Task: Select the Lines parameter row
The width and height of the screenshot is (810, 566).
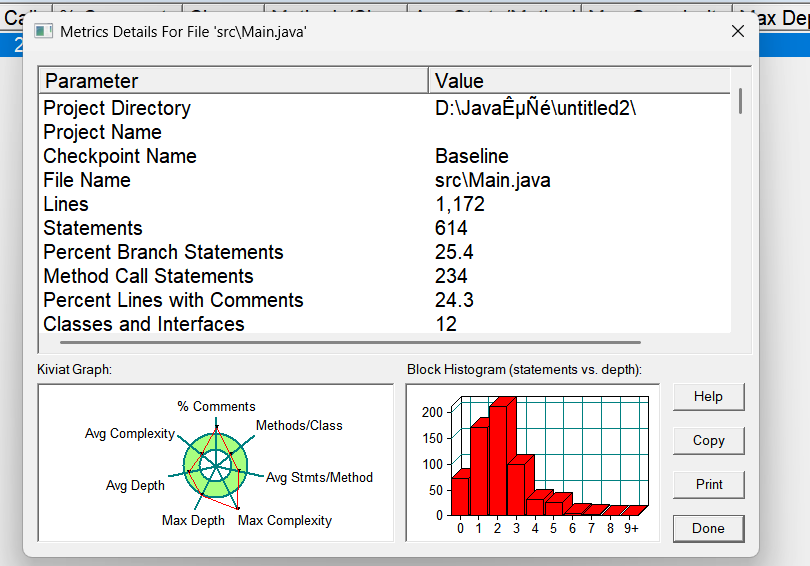Action: (385, 204)
